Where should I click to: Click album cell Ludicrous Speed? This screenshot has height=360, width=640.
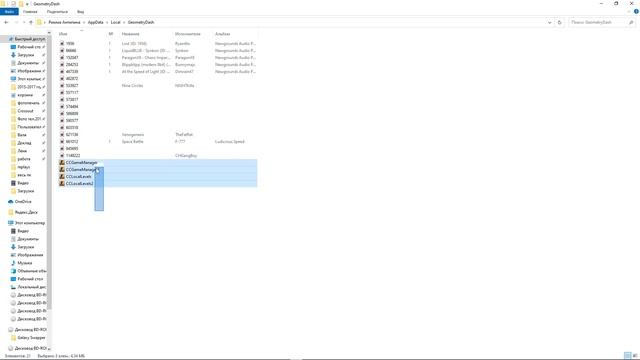229,142
